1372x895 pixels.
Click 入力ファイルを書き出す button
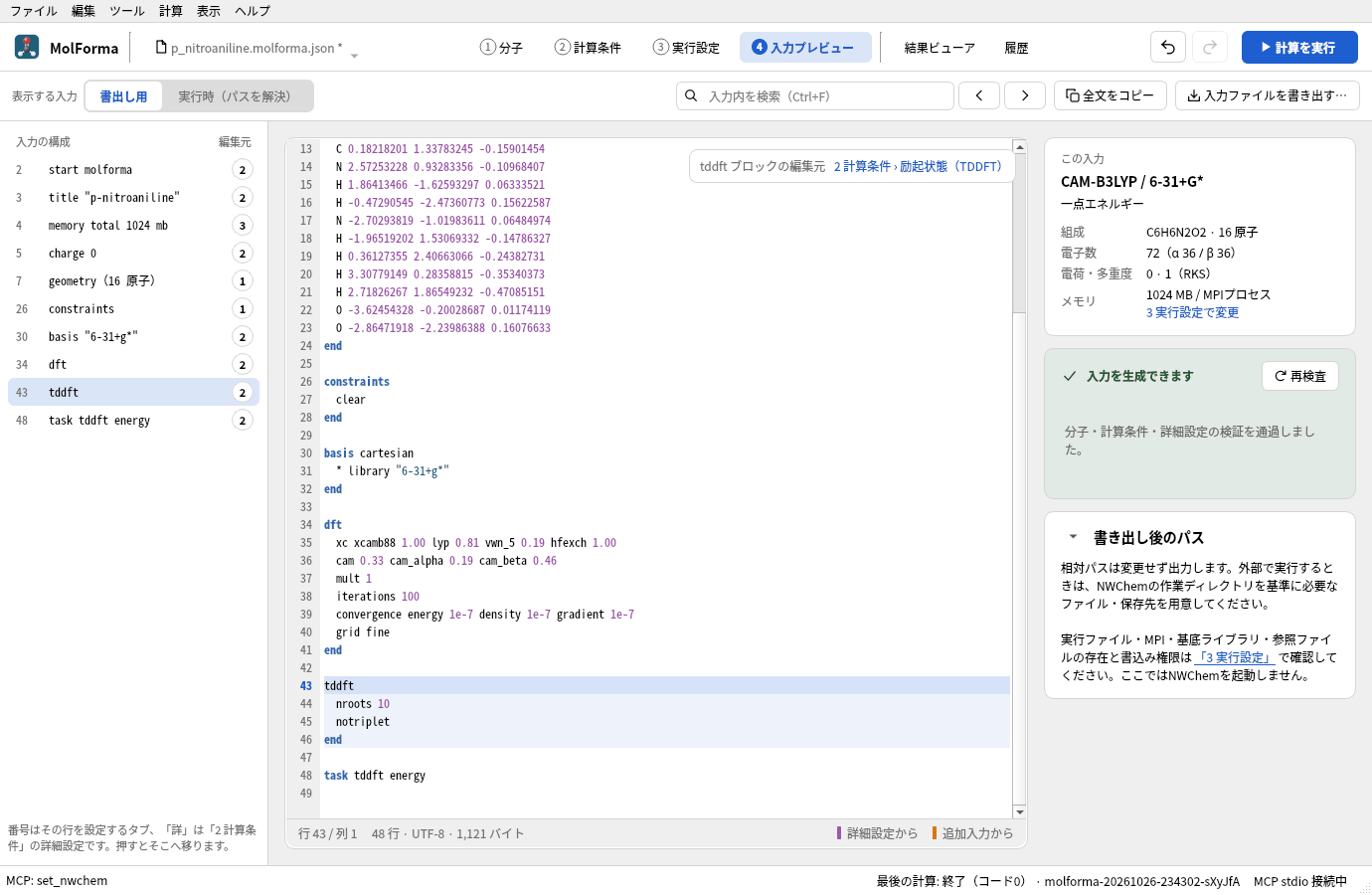[1268, 95]
